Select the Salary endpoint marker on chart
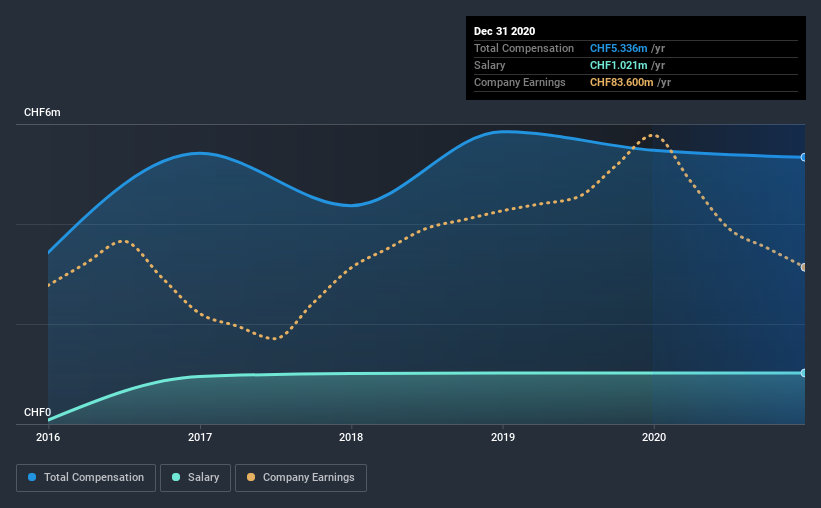 click(x=804, y=373)
